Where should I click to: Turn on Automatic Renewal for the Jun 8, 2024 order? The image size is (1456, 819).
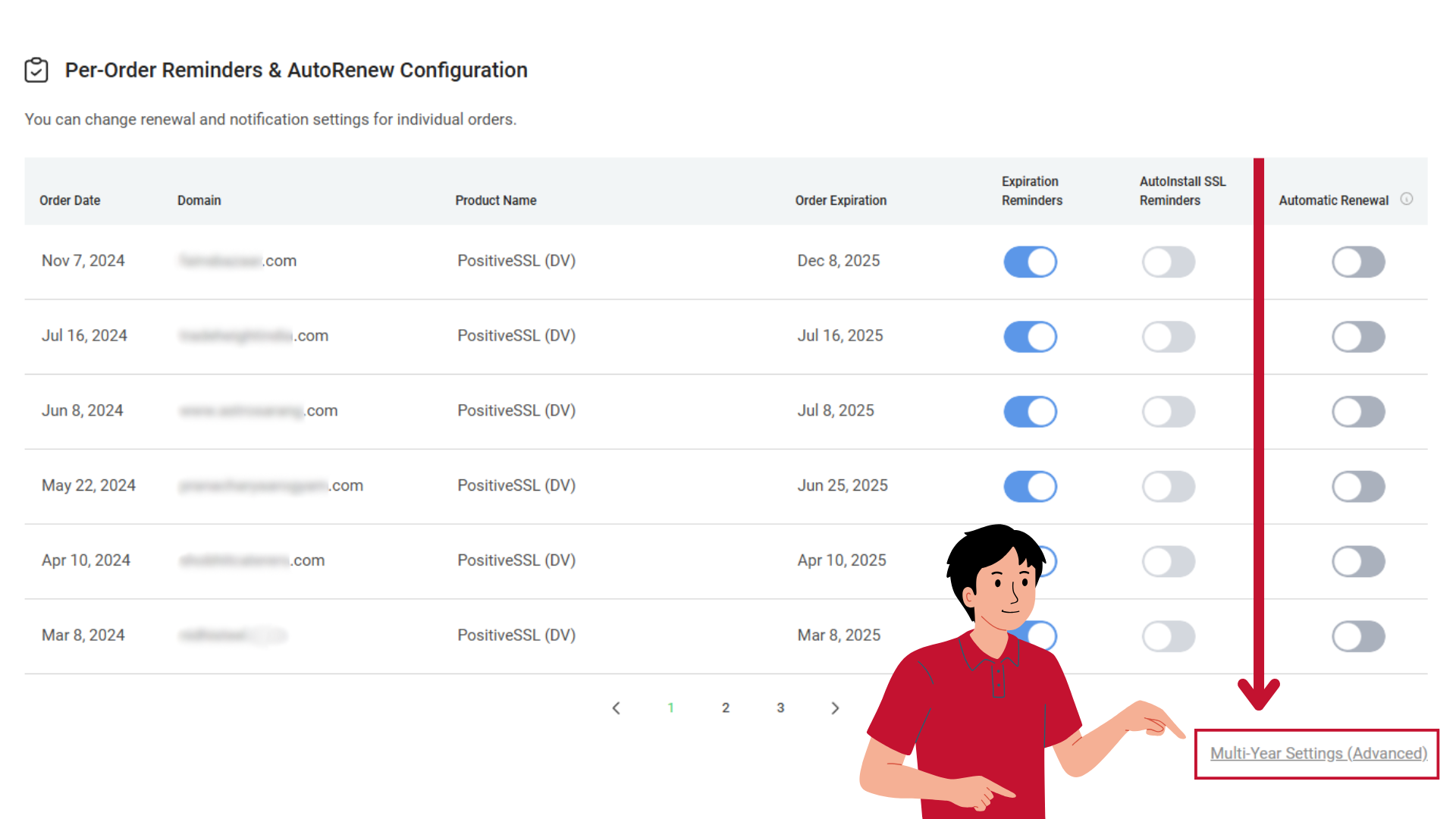pyautogui.click(x=1358, y=412)
